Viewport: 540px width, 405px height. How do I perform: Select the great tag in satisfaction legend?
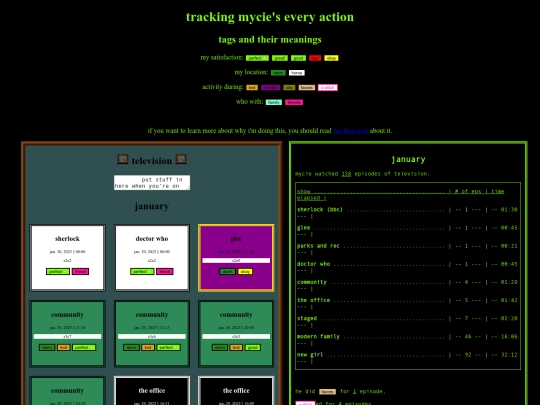pos(280,58)
